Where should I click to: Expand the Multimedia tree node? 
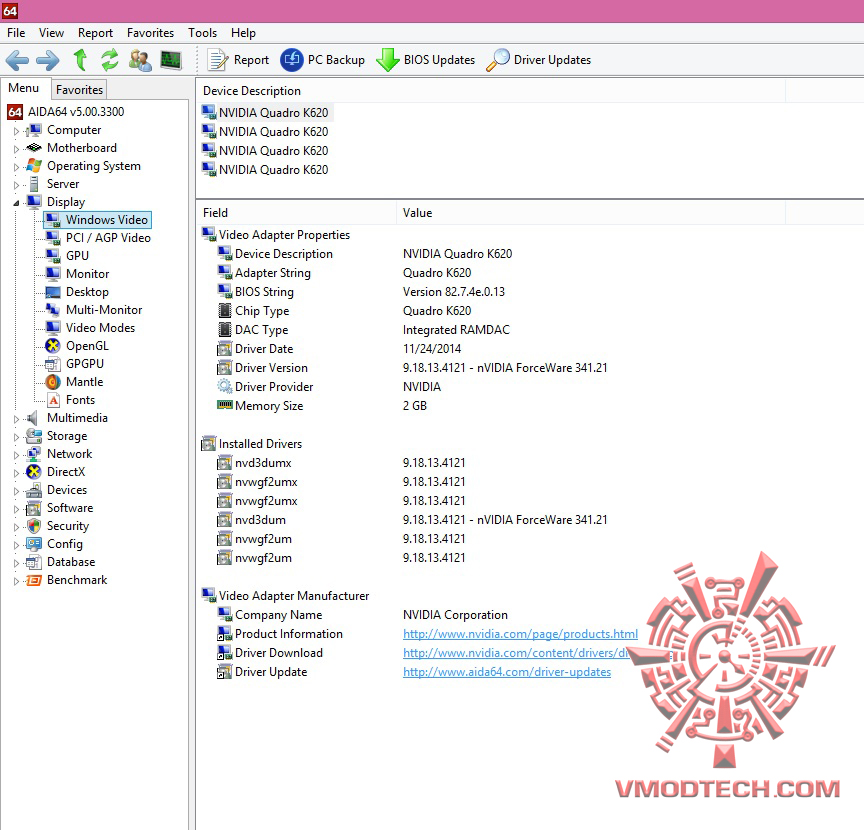click(x=16, y=419)
